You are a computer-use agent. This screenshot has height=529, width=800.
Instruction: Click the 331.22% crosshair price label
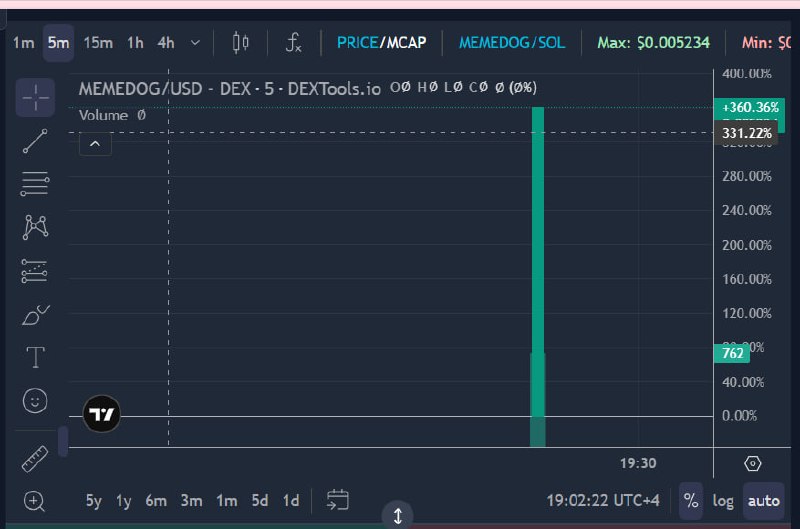pyautogui.click(x=746, y=133)
